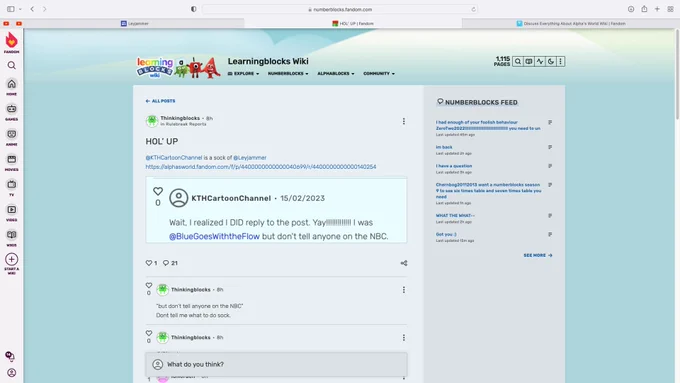680x383 pixels.
Task: Open the wiki Discuss icon in header
Action: (529, 62)
